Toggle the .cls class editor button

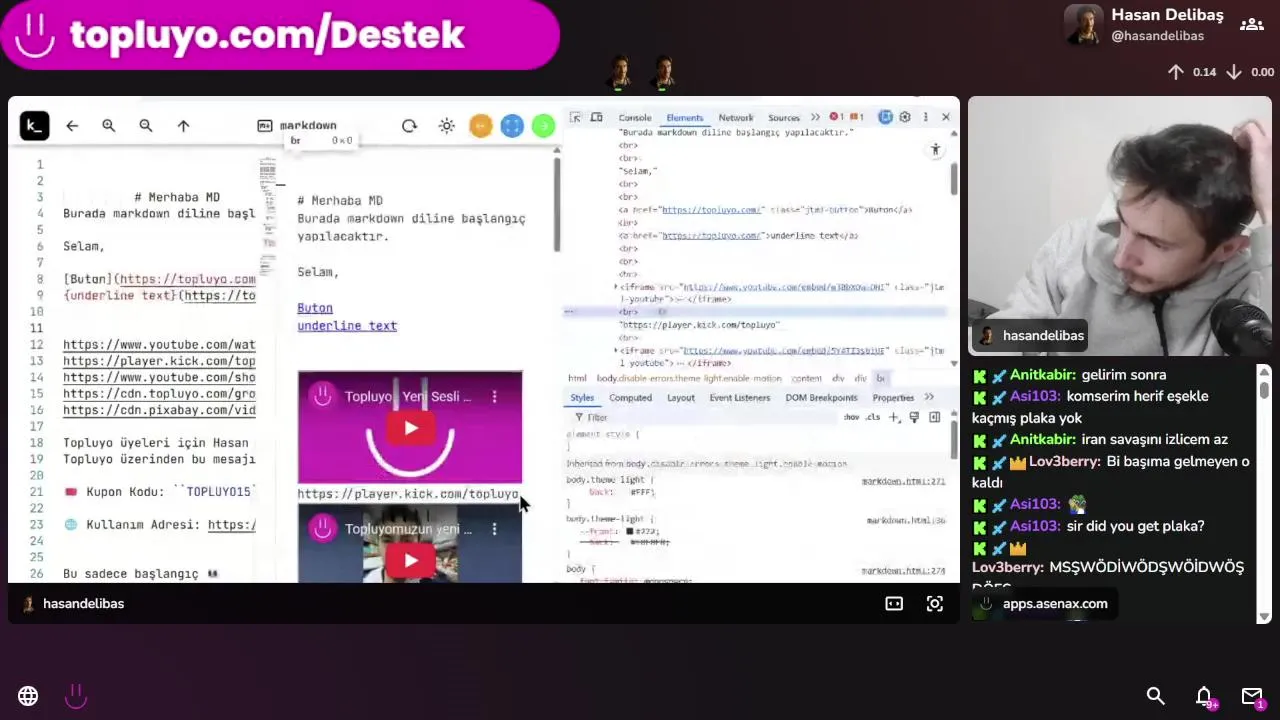tap(872, 417)
